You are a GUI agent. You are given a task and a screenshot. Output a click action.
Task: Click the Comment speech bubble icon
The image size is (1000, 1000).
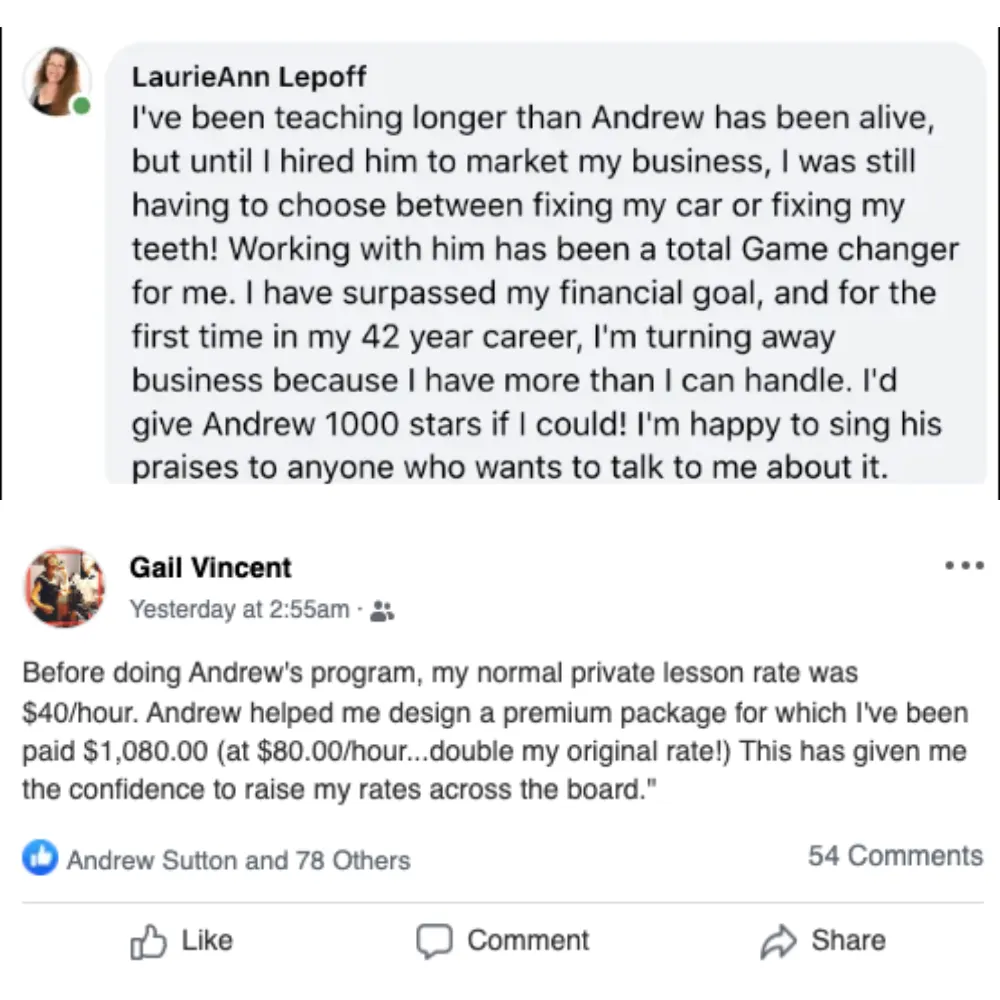click(x=434, y=941)
